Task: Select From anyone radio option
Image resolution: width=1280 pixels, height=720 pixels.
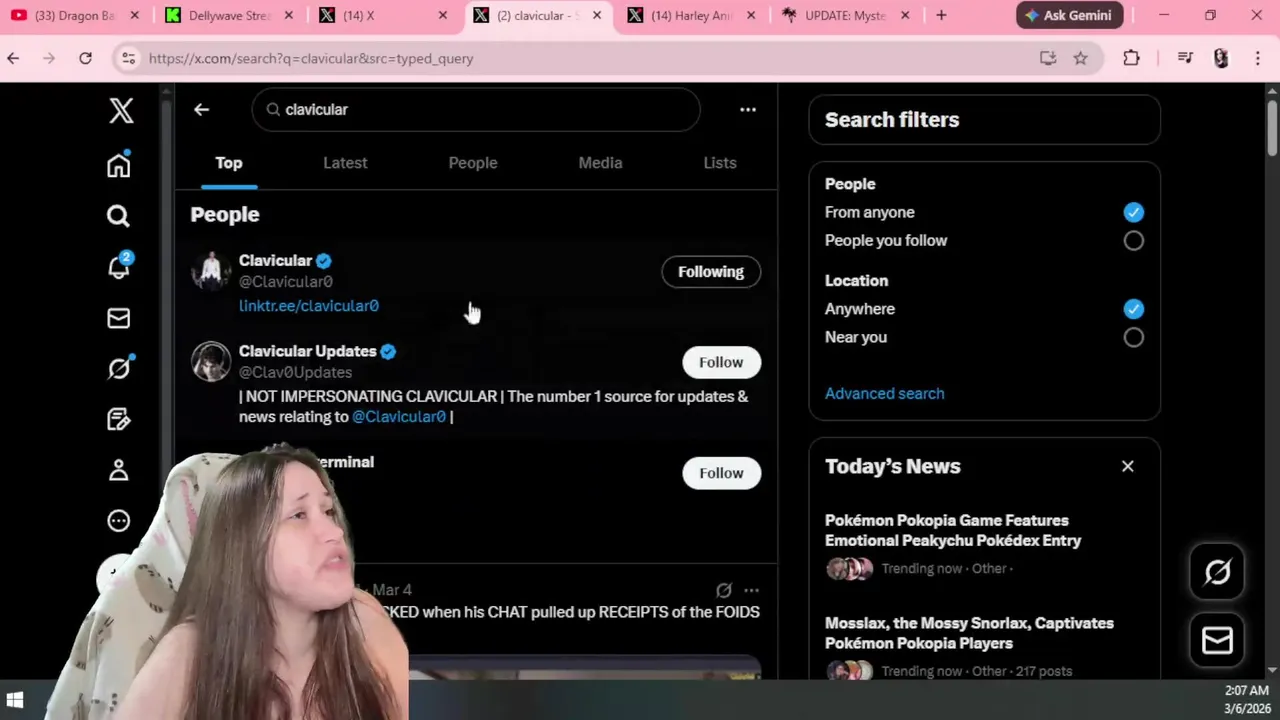Action: click(x=1133, y=212)
